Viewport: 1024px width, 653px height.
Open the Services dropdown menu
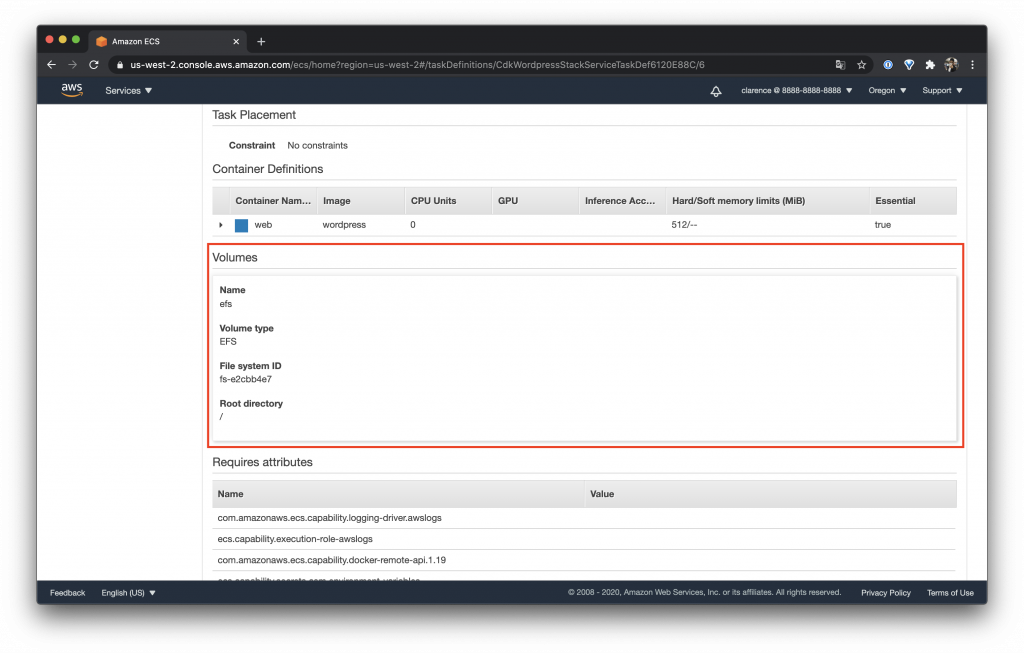point(129,91)
